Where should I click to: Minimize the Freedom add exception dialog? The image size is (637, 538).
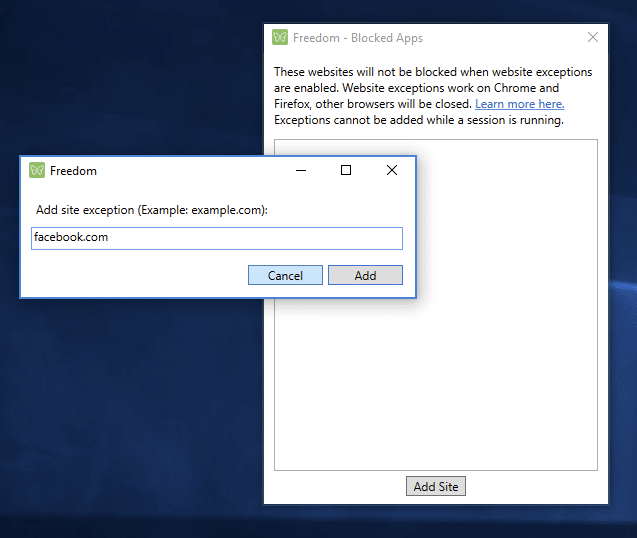[x=301, y=171]
